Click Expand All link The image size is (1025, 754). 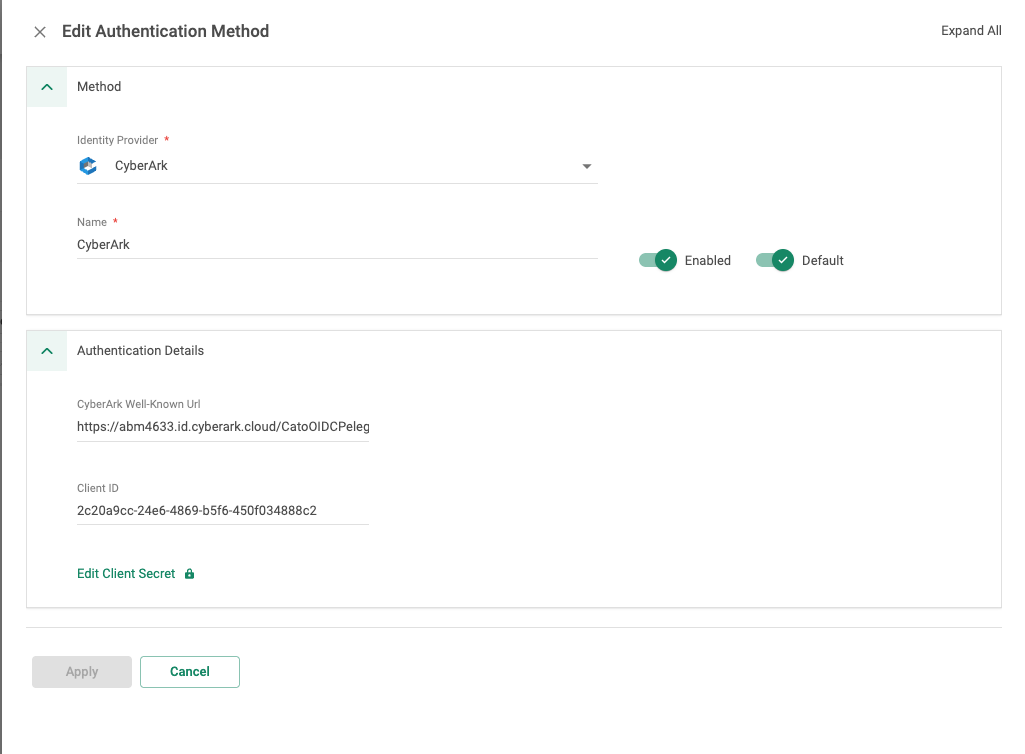(971, 31)
